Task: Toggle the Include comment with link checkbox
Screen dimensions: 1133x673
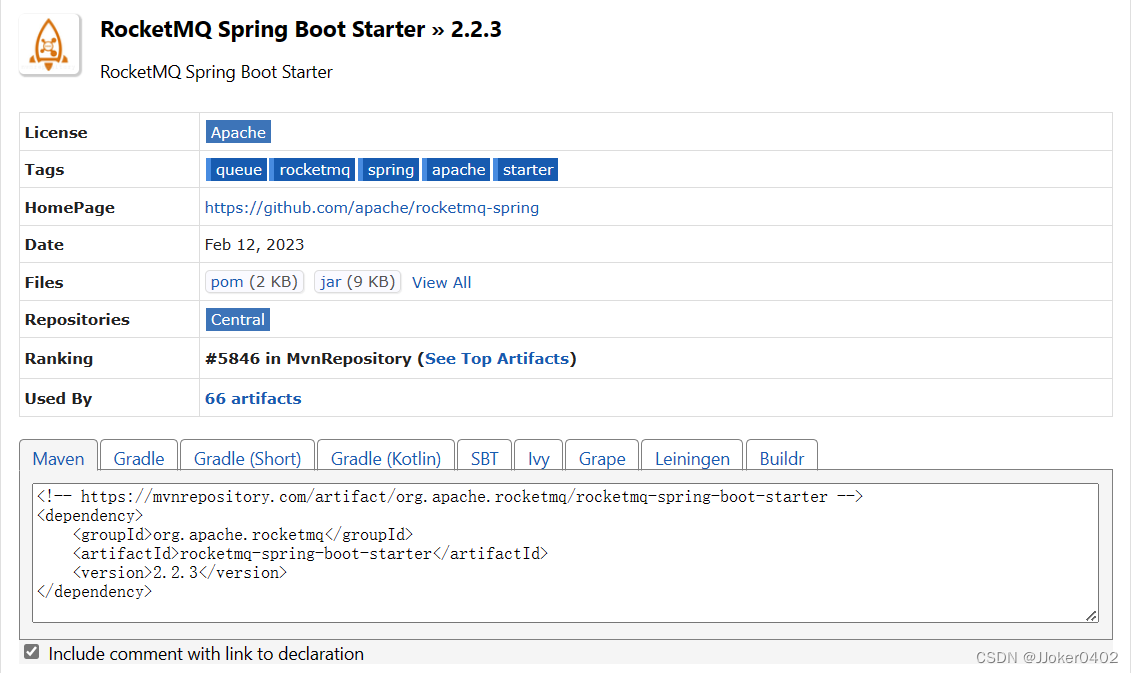Action: (32, 653)
